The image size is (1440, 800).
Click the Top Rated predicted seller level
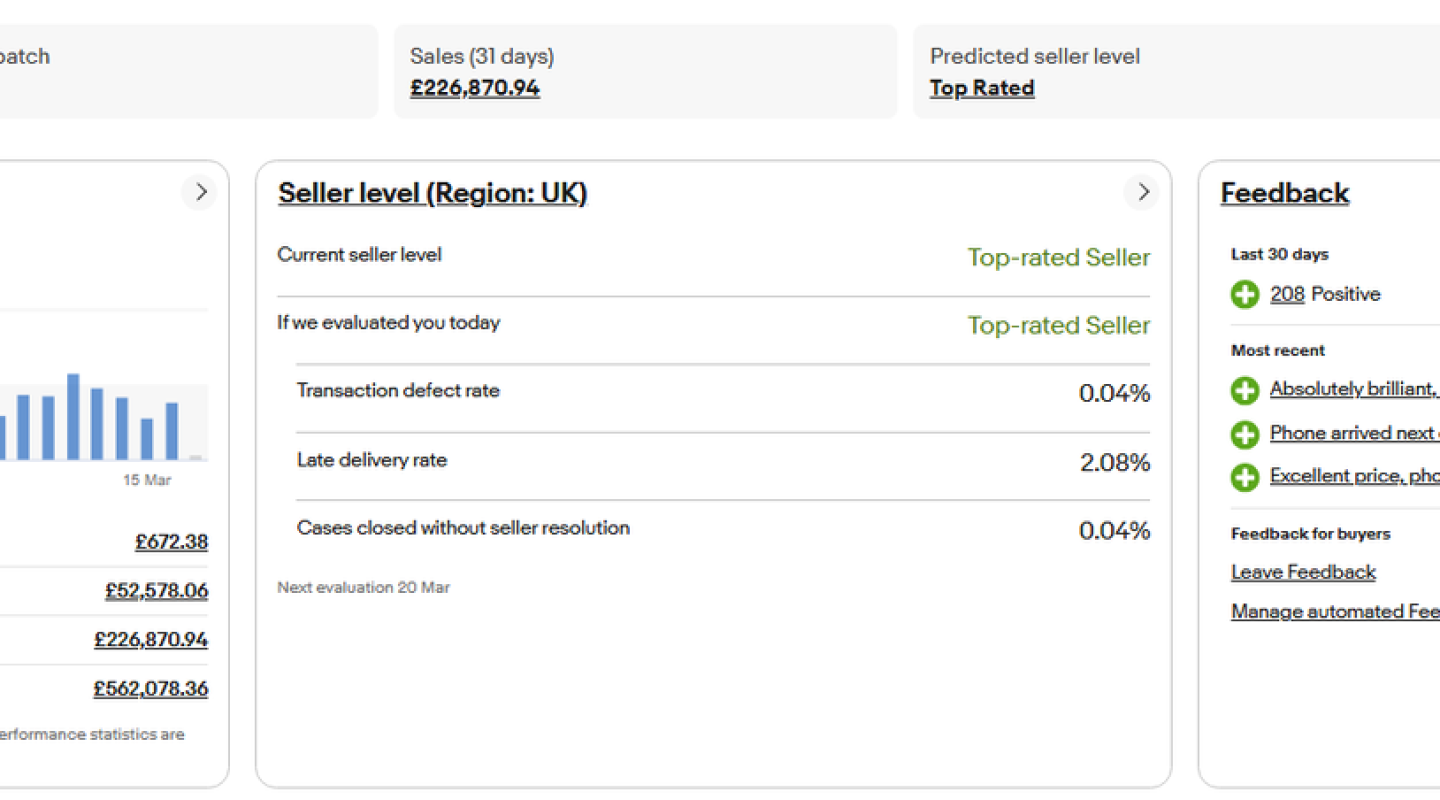pyautogui.click(x=982, y=88)
